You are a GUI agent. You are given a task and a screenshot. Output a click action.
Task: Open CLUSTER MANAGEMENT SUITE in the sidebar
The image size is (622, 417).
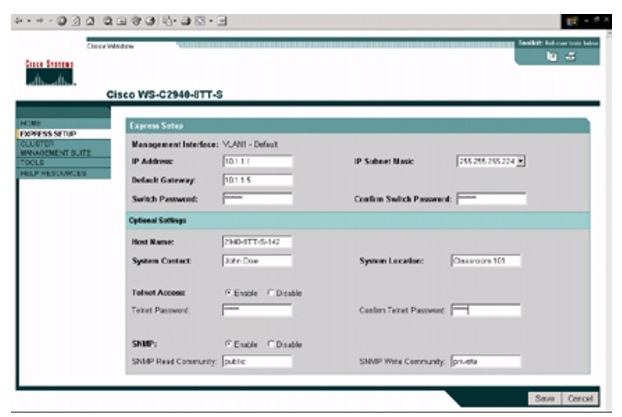click(63, 148)
